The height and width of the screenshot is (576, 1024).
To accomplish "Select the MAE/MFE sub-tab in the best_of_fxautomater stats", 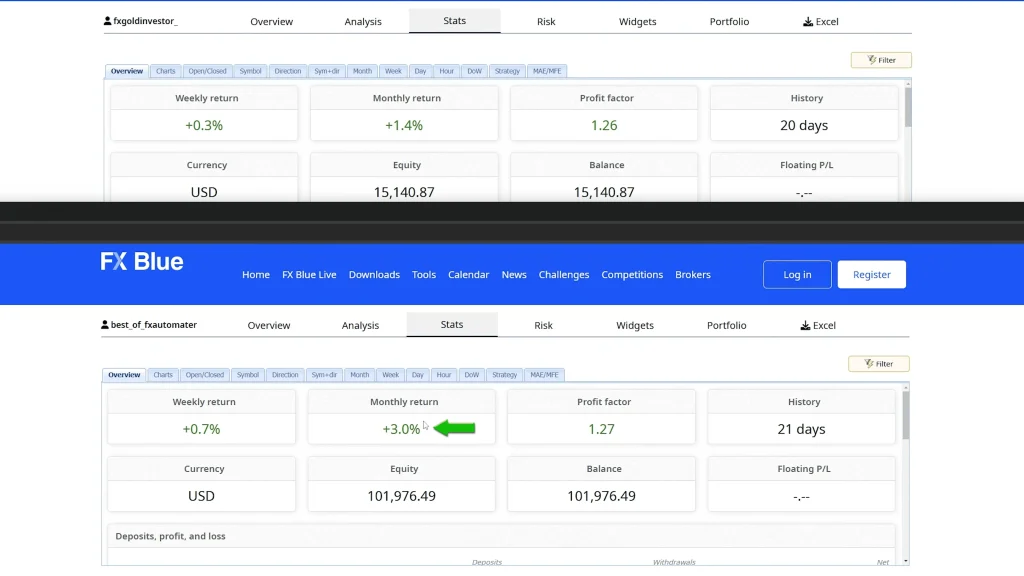I will pos(544,375).
